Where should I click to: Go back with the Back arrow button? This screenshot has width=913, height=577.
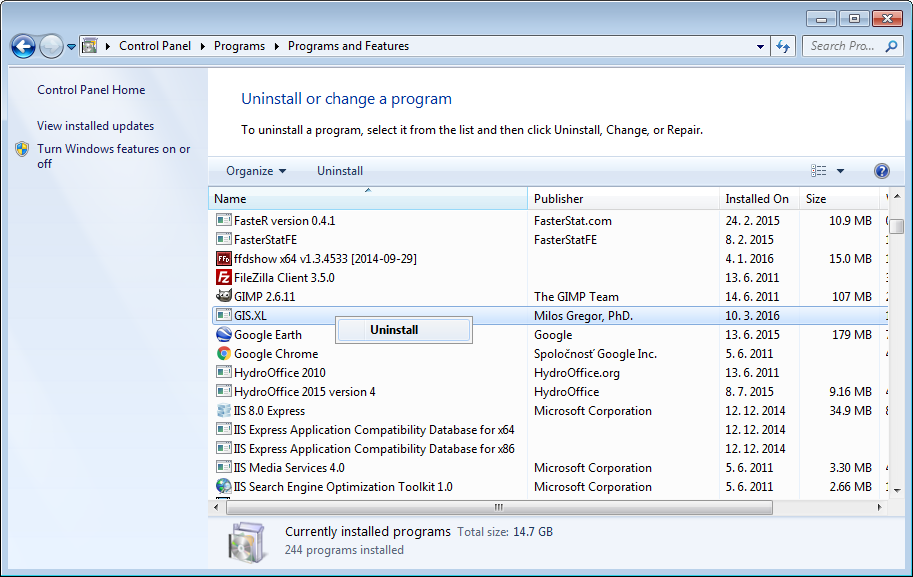point(23,47)
